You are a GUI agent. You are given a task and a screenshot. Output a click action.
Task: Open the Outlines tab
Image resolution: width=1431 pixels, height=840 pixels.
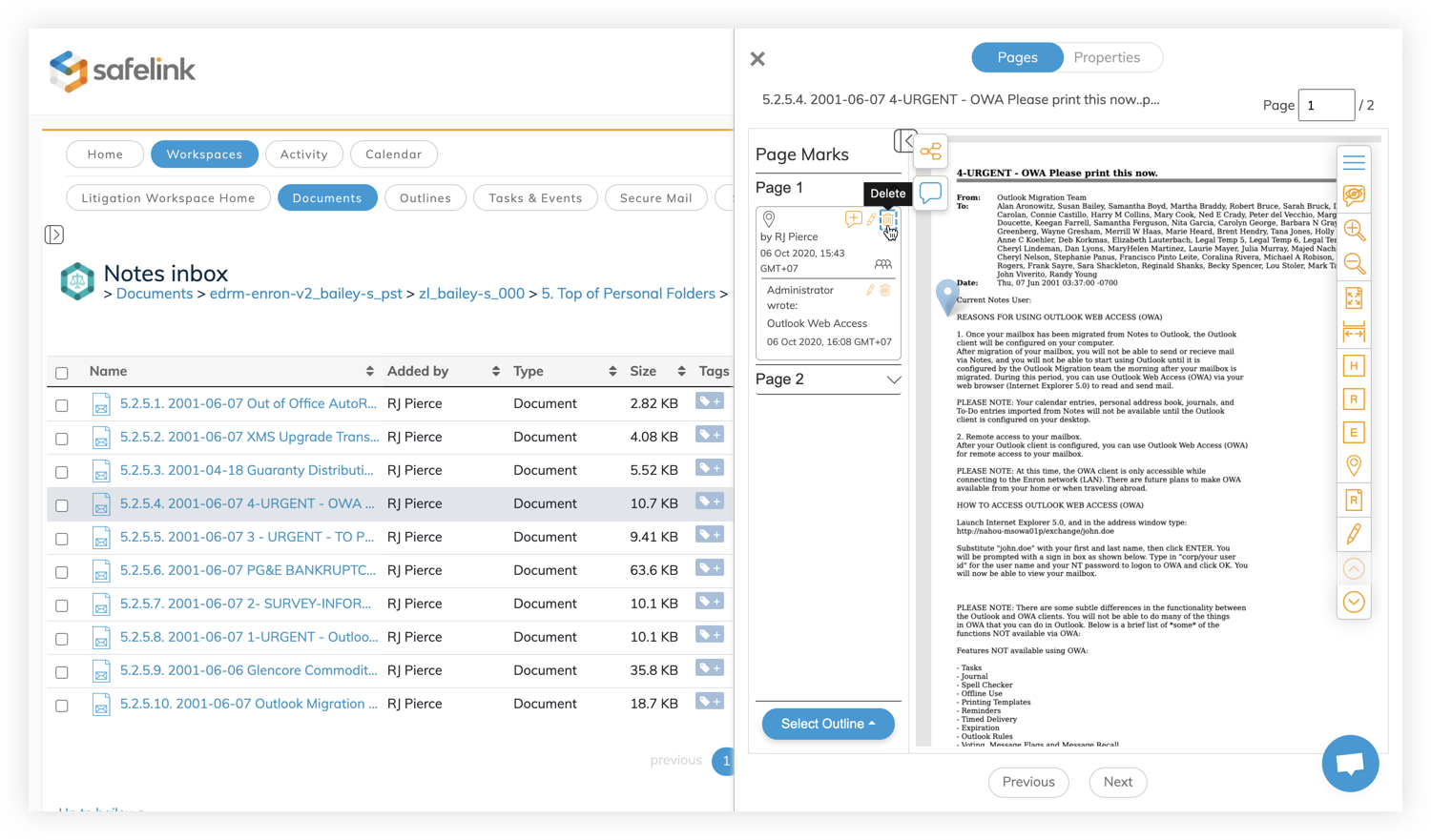click(x=425, y=197)
